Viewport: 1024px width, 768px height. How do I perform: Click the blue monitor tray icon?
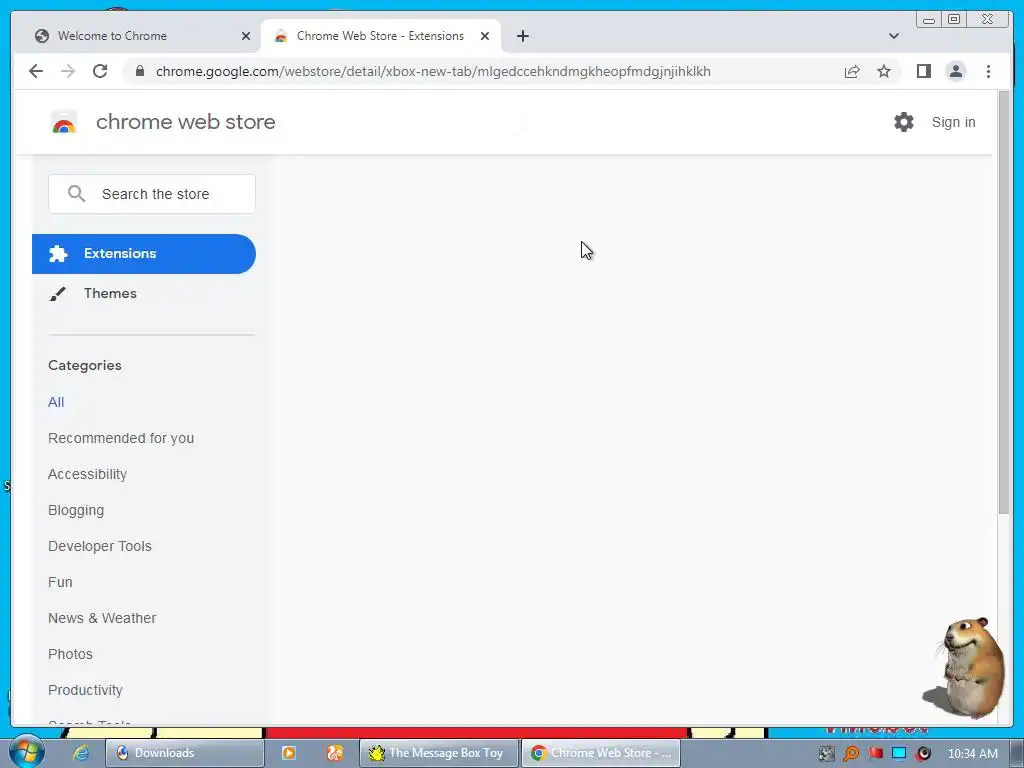click(x=899, y=754)
